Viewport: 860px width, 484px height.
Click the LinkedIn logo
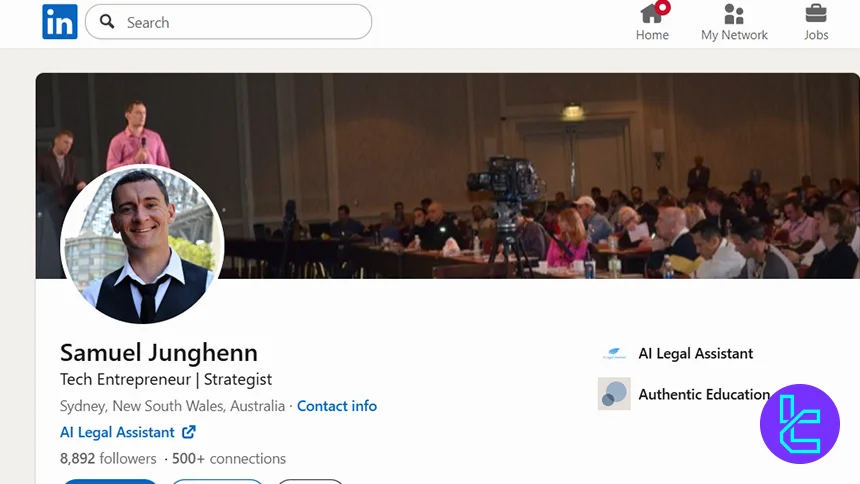(59, 22)
